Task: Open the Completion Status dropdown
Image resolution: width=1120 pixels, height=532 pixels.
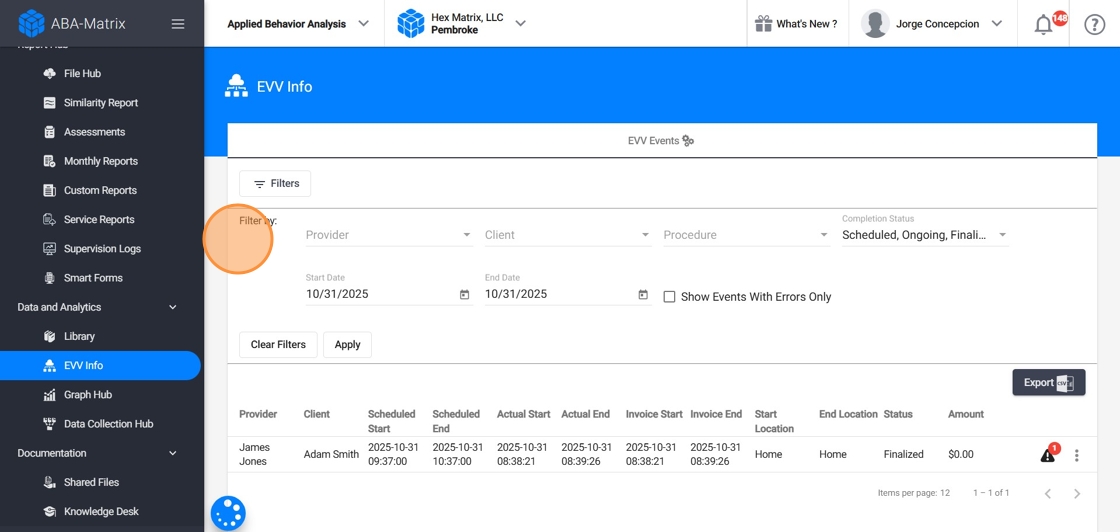Action: pos(924,235)
